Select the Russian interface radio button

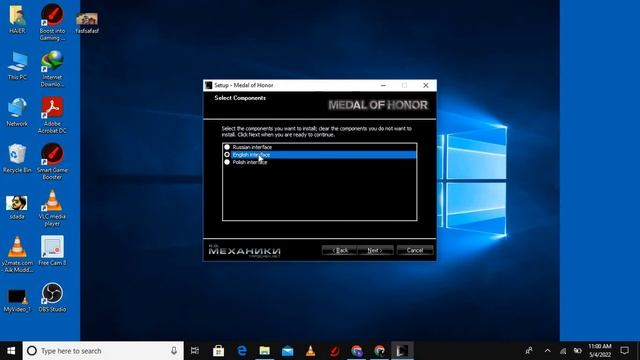[x=227, y=147]
